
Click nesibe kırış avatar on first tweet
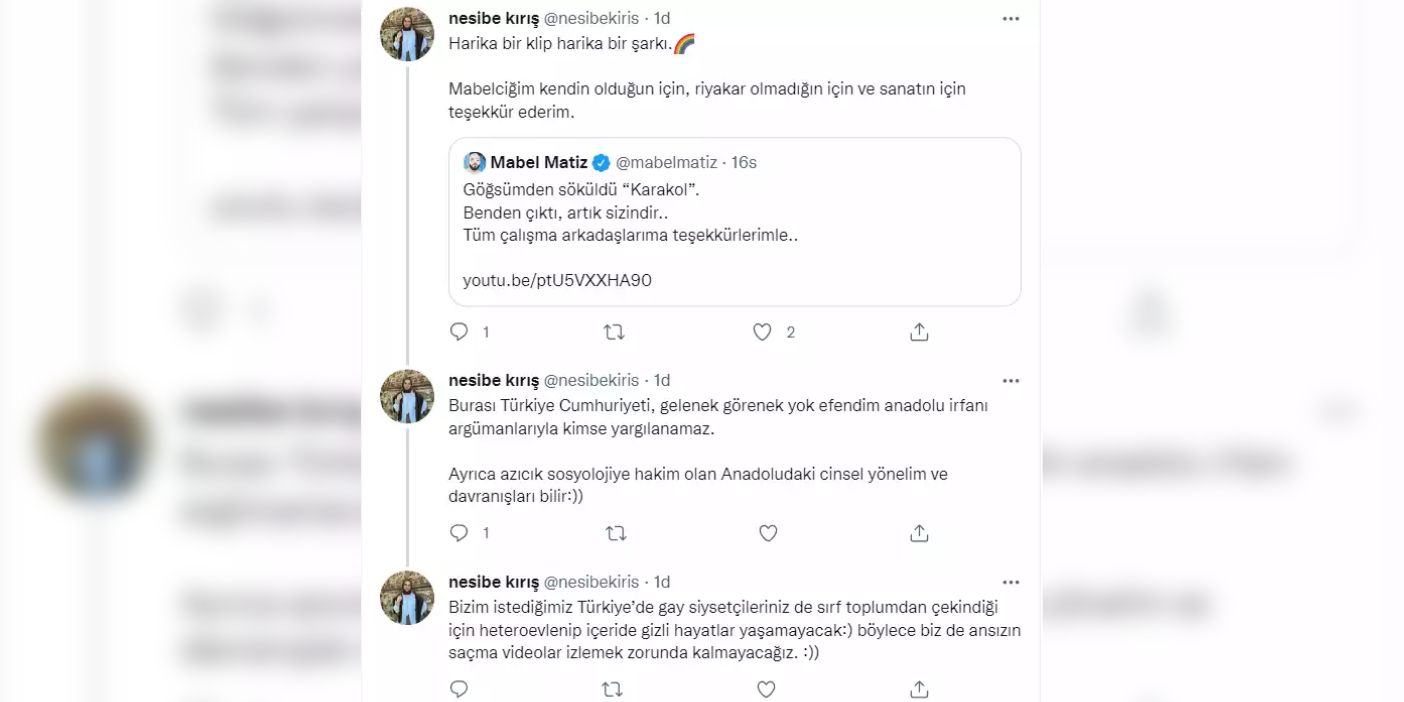(x=407, y=34)
